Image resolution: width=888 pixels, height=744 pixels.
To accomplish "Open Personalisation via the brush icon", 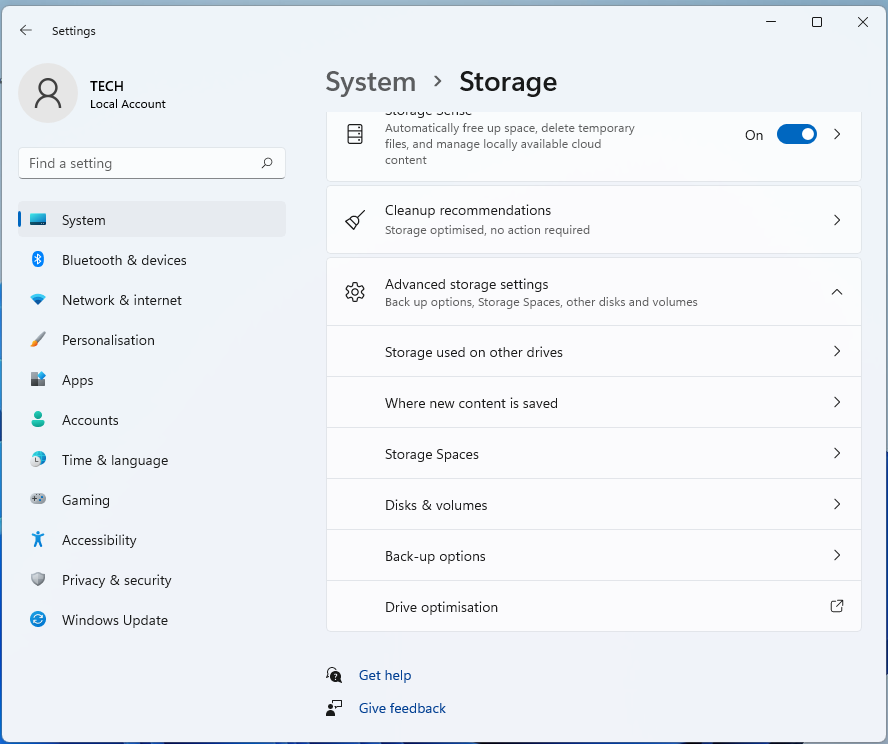I will point(38,340).
